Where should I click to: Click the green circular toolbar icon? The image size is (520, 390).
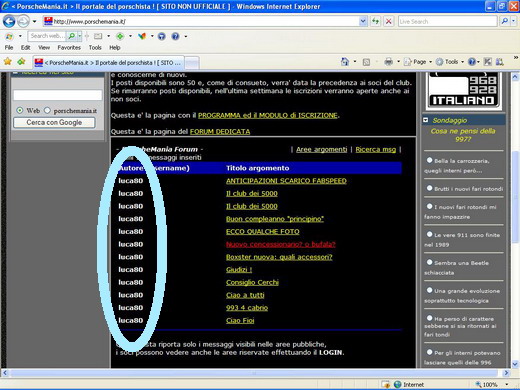[x=120, y=36]
